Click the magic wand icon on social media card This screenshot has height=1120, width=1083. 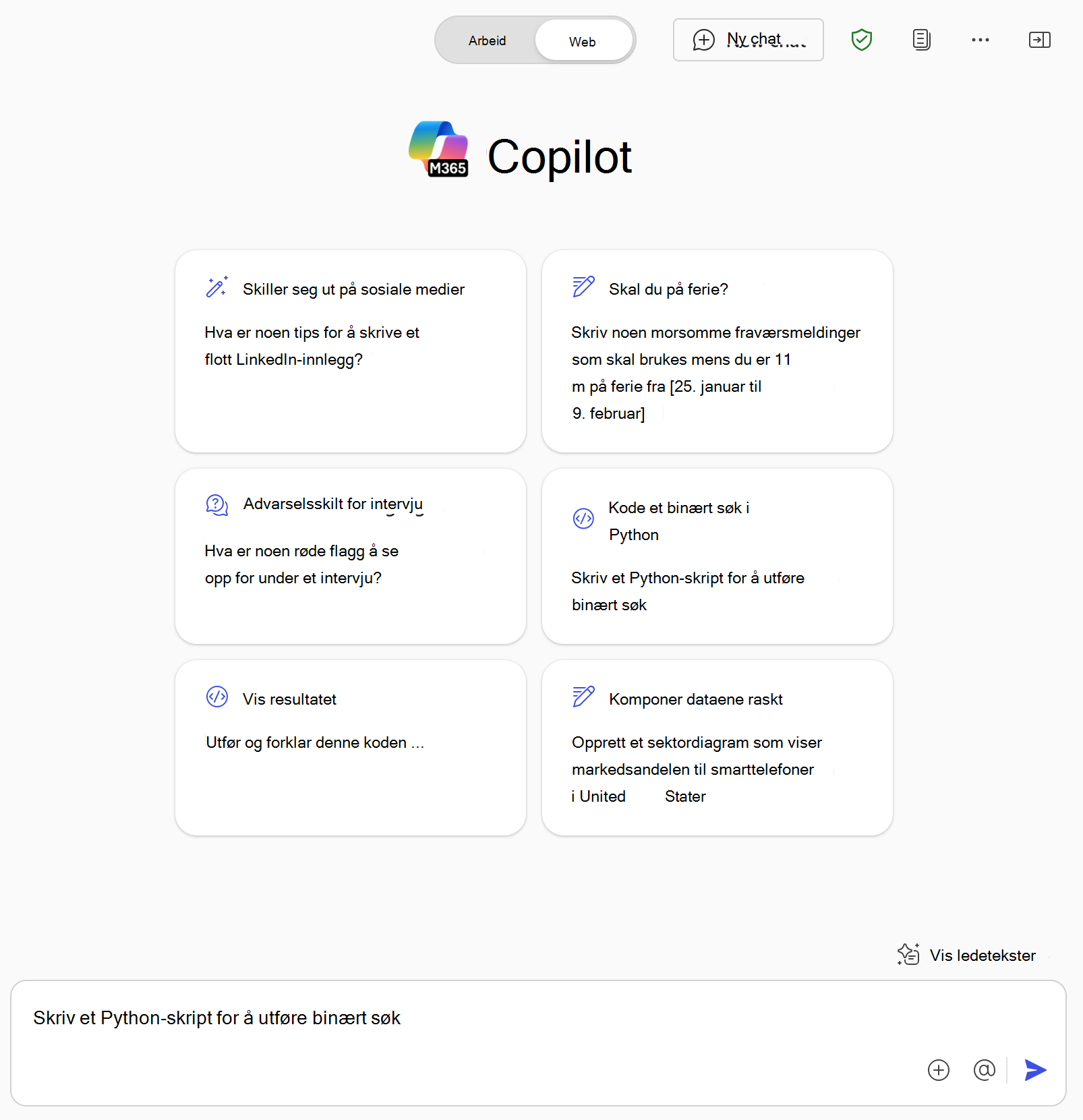tap(217, 287)
